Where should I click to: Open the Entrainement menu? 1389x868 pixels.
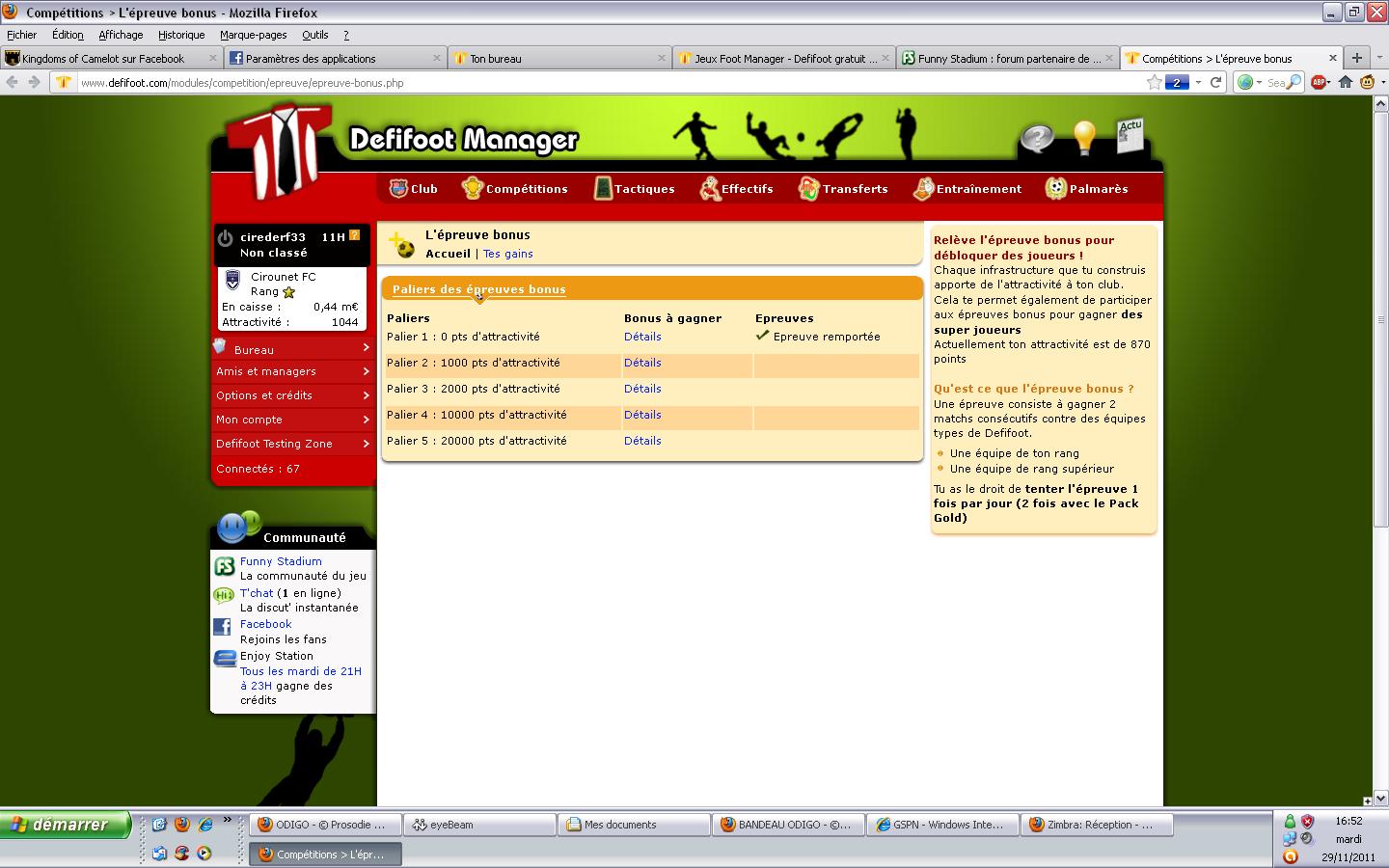coord(967,188)
